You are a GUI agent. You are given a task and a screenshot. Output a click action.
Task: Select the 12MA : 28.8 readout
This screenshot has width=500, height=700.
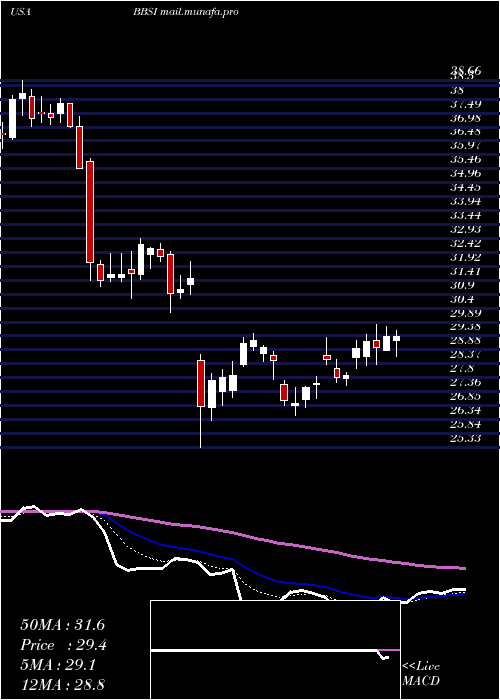(x=62, y=685)
